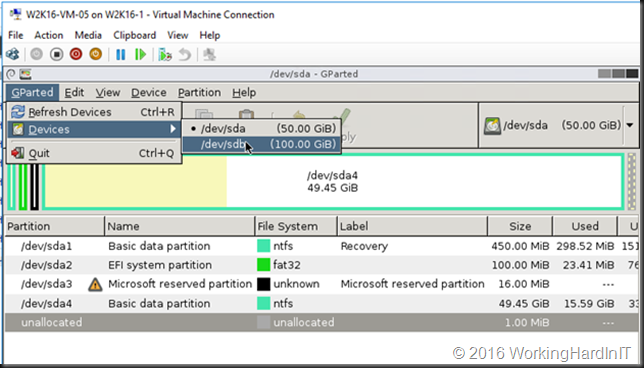The height and width of the screenshot is (368, 644).
Task: Click the greyed-out Start toolbar icon
Action: click(37, 54)
